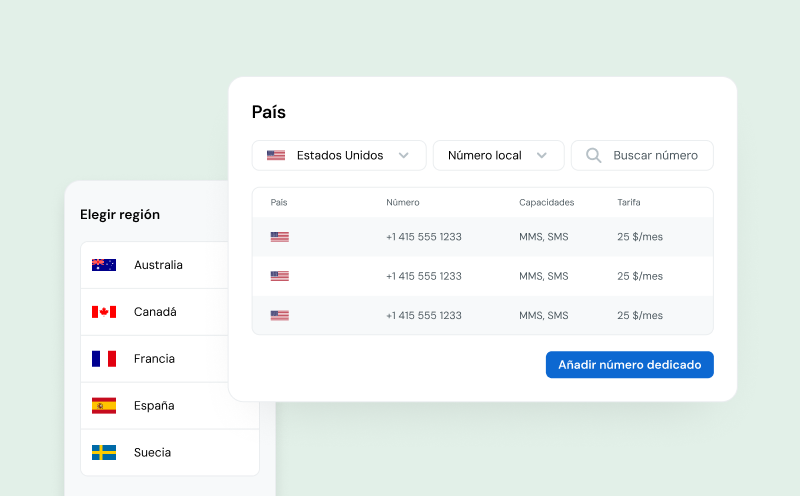Click the Tarifa column header
This screenshot has width=800, height=496.
tap(629, 203)
